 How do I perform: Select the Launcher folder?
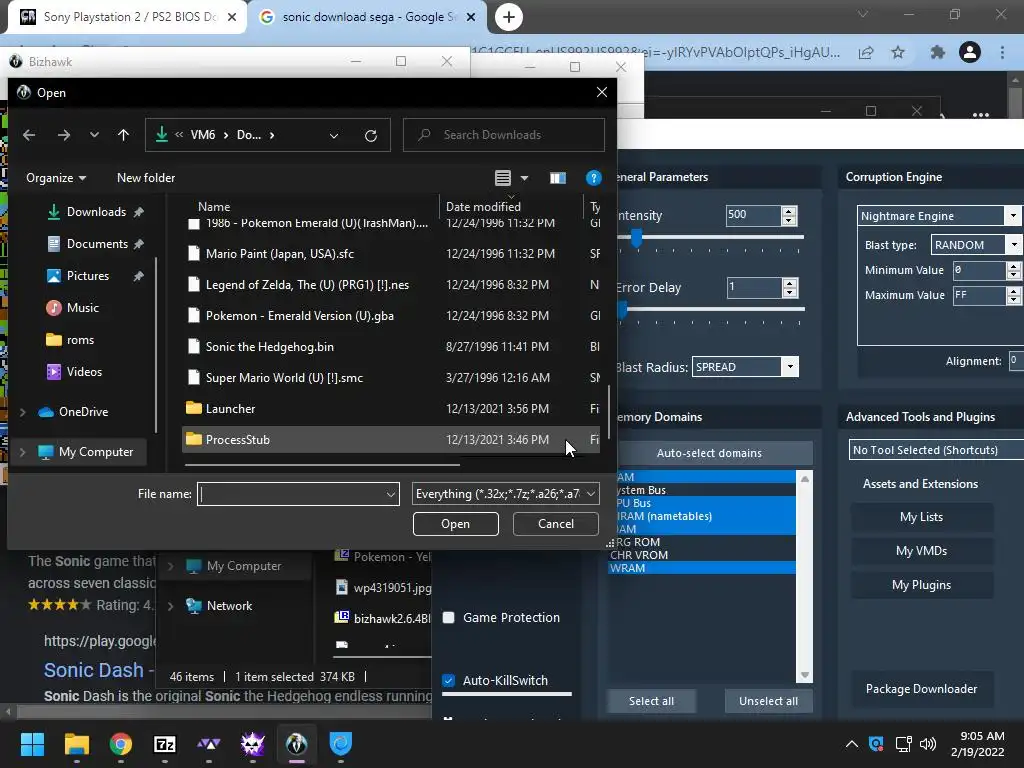point(391,409)
